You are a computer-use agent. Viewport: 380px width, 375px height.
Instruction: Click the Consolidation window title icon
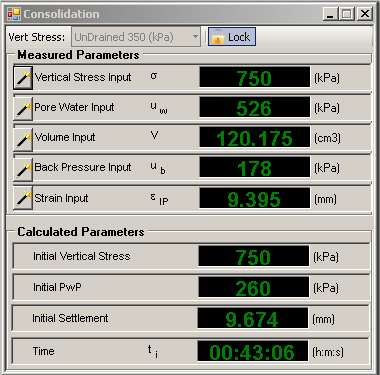[x=14, y=14]
